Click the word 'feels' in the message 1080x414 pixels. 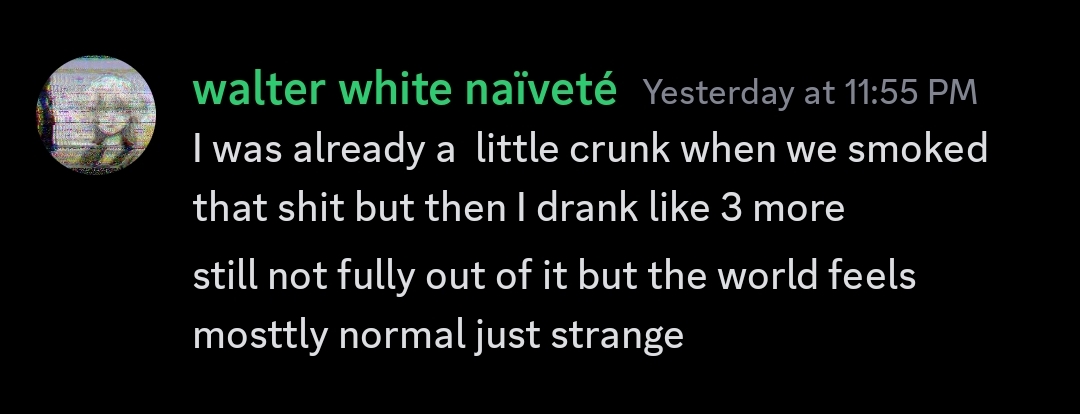[x=876, y=276]
